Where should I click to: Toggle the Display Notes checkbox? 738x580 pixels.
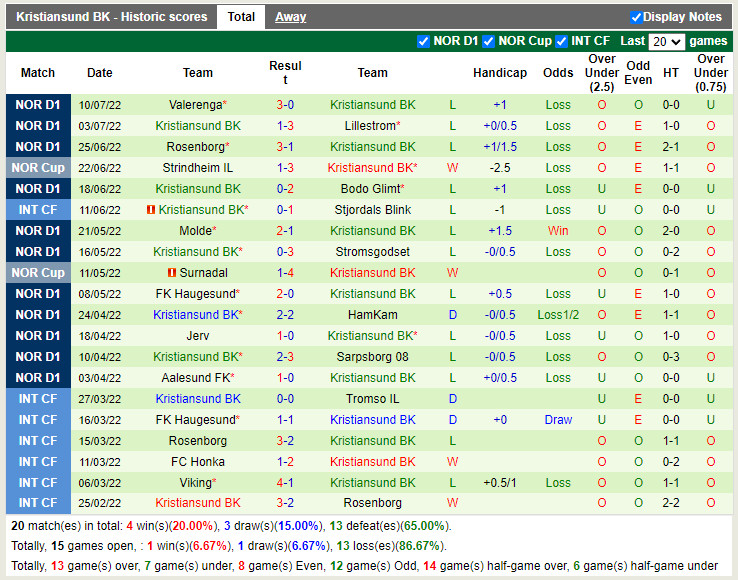click(x=636, y=17)
